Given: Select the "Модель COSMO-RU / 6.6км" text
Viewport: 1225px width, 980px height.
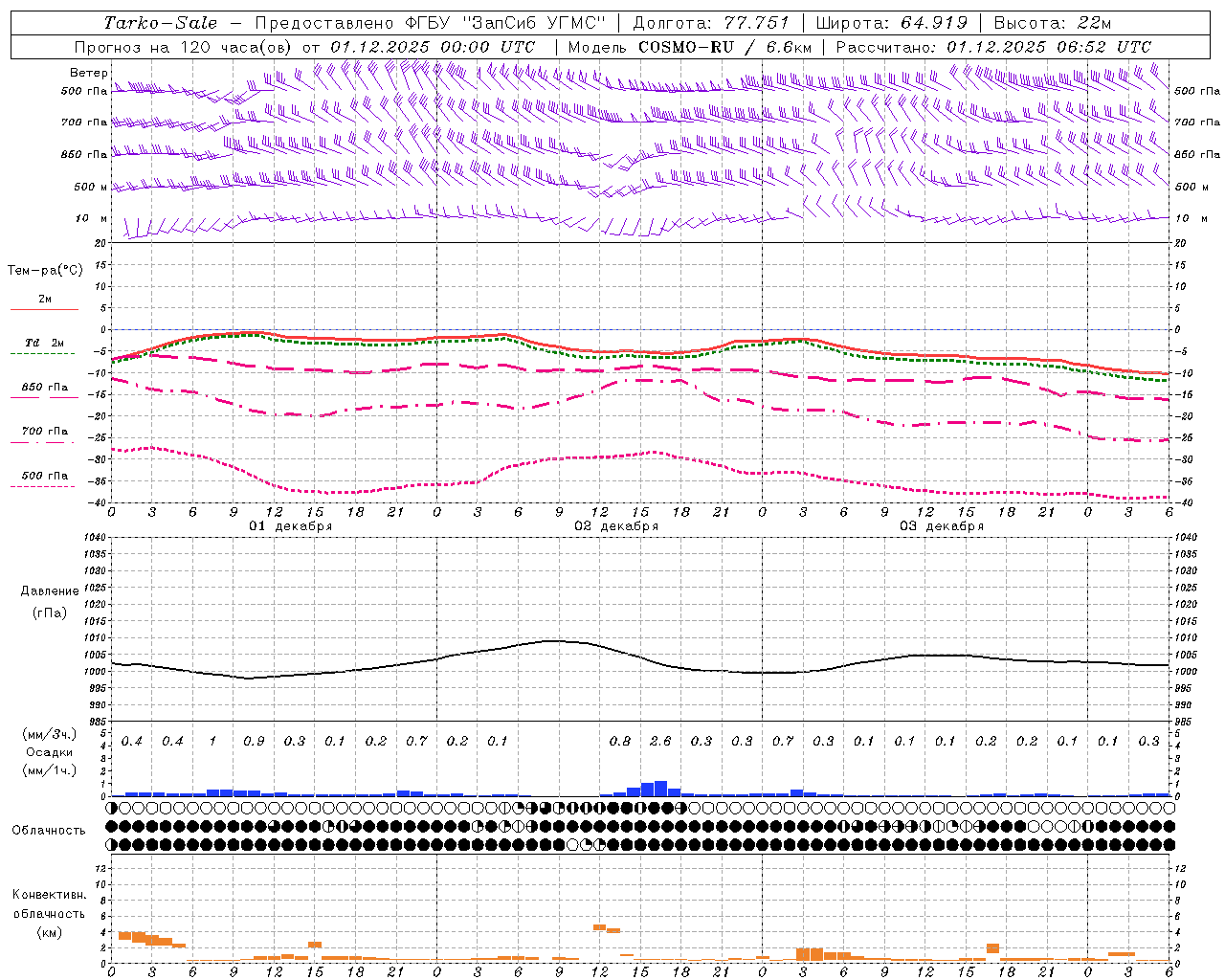Looking at the screenshot, I should pos(690,47).
